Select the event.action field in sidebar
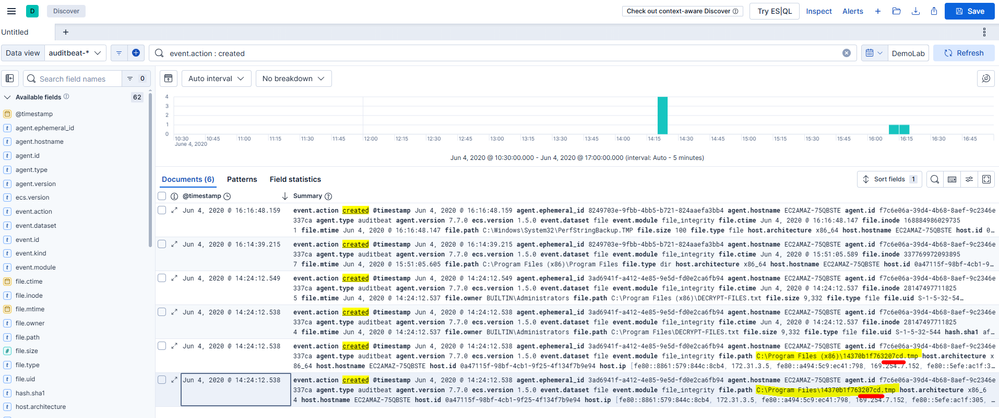This screenshot has width=999, height=418. 34,212
